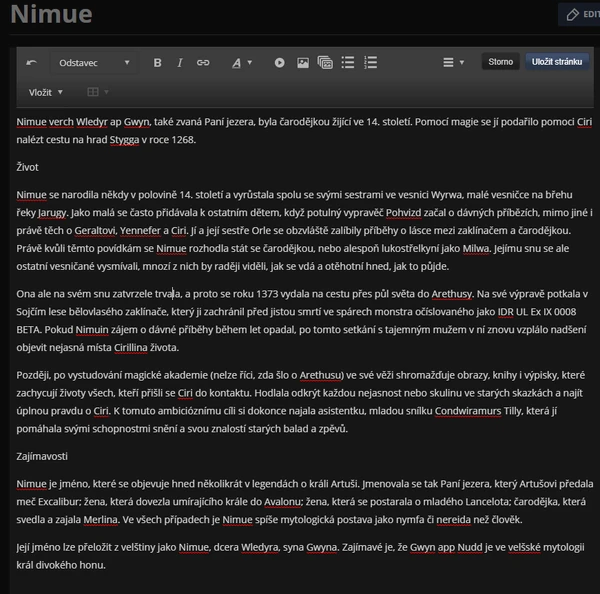The width and height of the screenshot is (600, 594).
Task: Insert a gallery with the stacked images icon
Action: [325, 63]
